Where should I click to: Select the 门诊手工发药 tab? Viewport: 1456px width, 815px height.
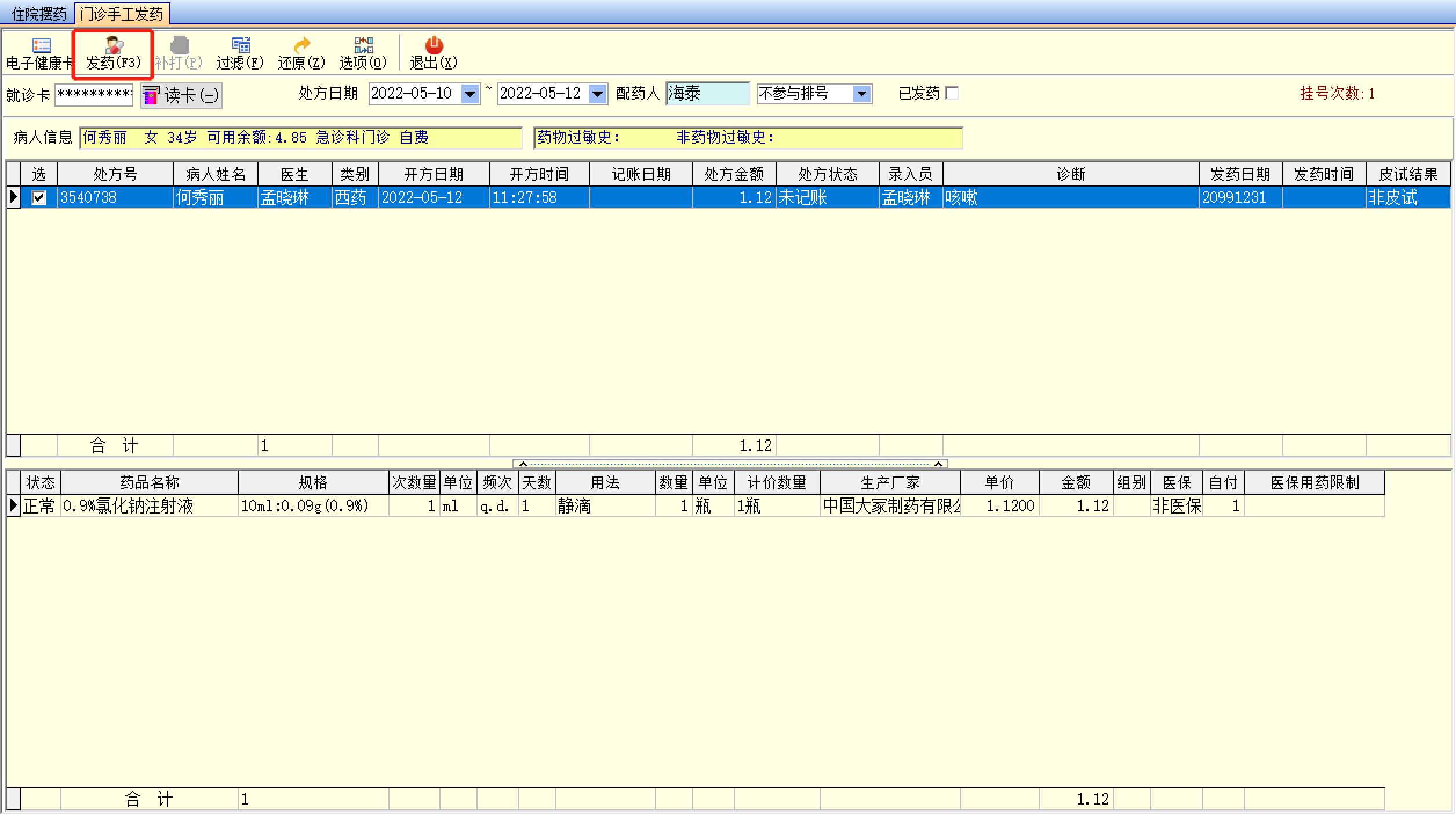122,13
